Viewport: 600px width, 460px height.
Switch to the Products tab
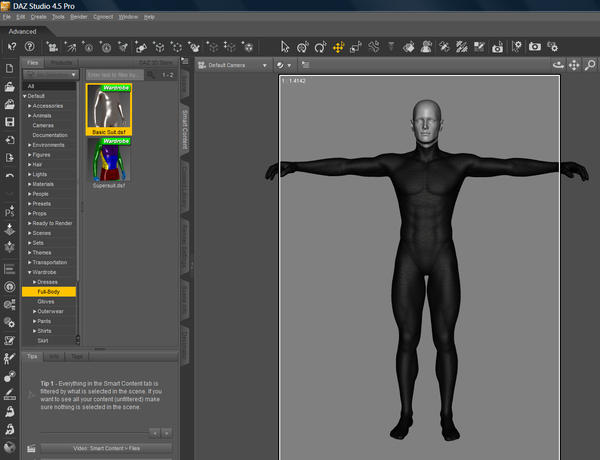61,62
